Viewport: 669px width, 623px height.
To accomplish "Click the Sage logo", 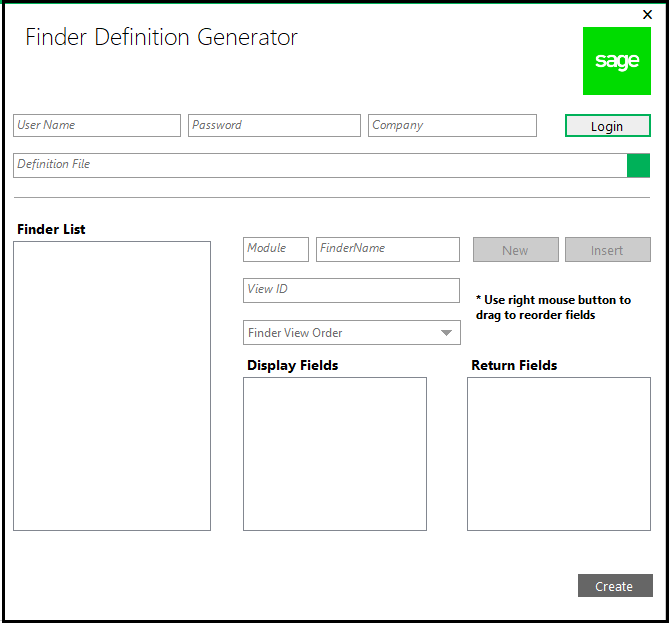I will point(617,61).
